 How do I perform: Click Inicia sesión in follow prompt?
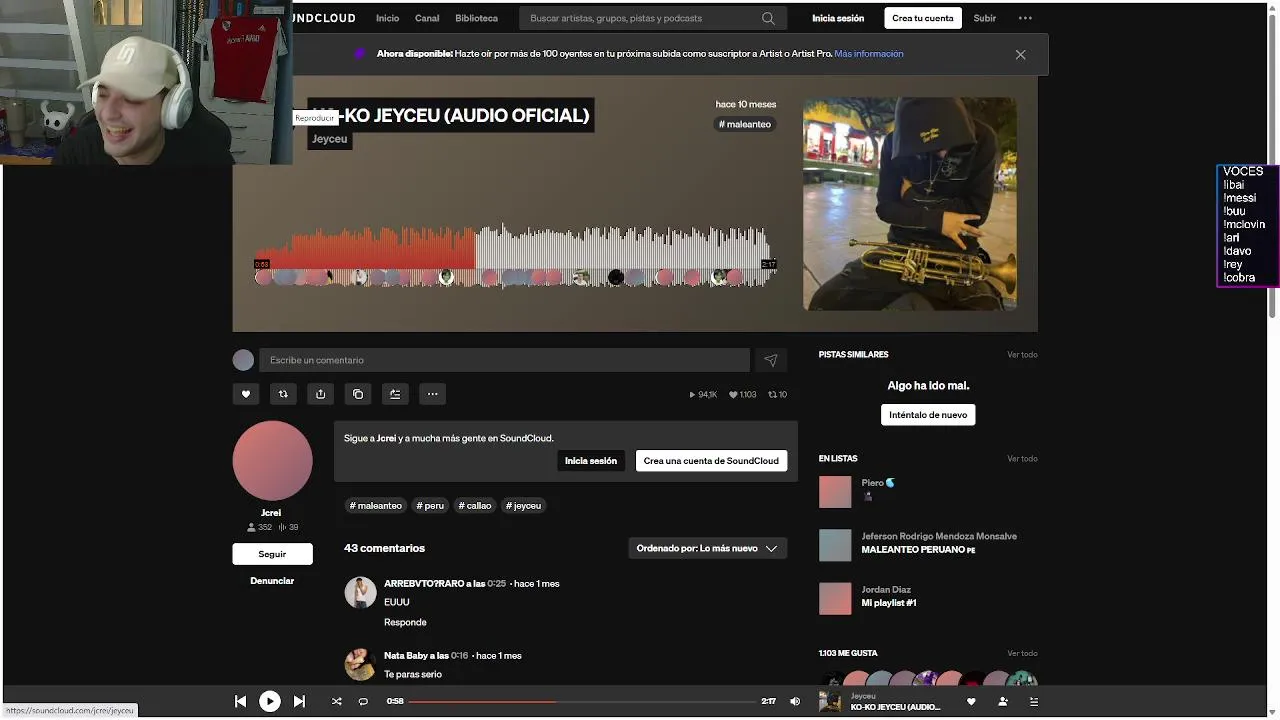coord(591,461)
